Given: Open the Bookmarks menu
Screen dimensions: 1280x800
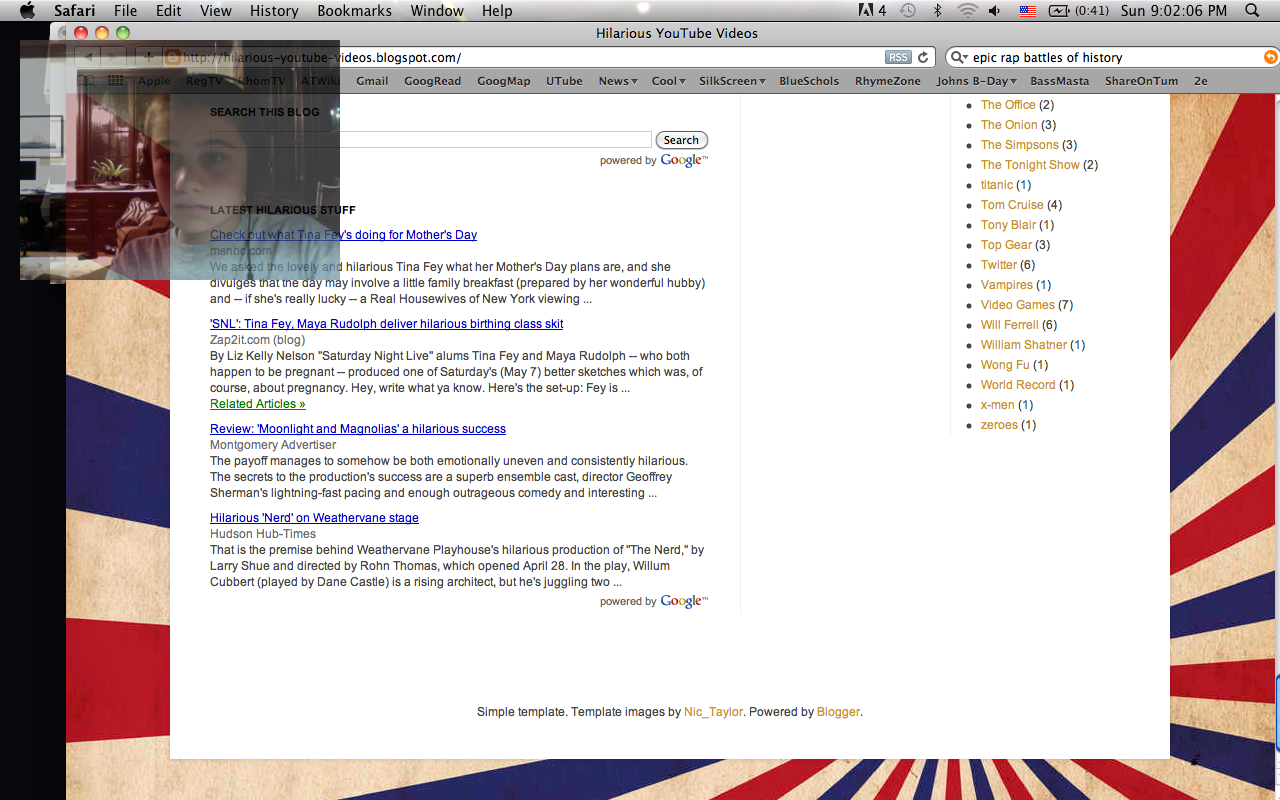Looking at the screenshot, I should (x=355, y=11).
